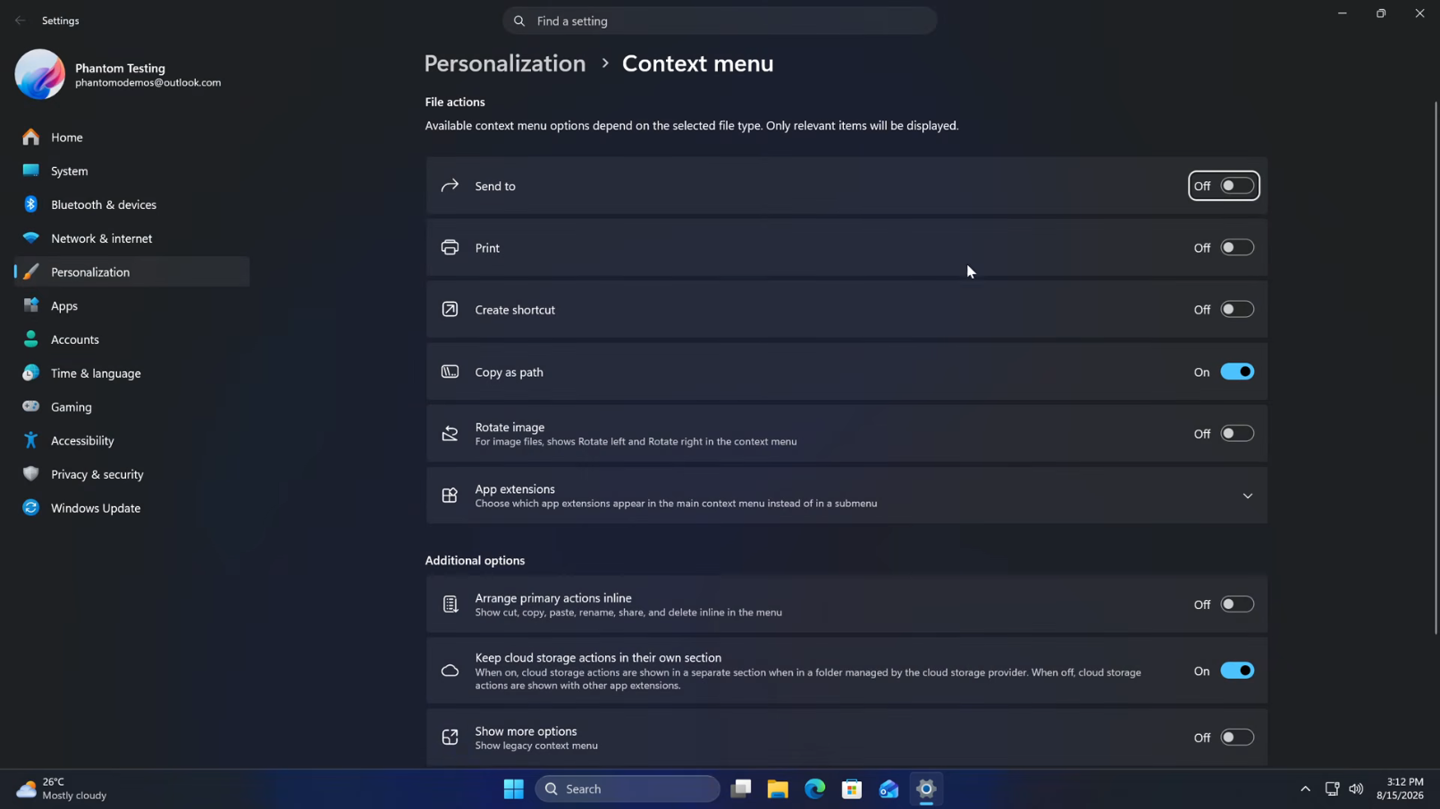Click the settings page vertical scrollbar

[1436, 367]
